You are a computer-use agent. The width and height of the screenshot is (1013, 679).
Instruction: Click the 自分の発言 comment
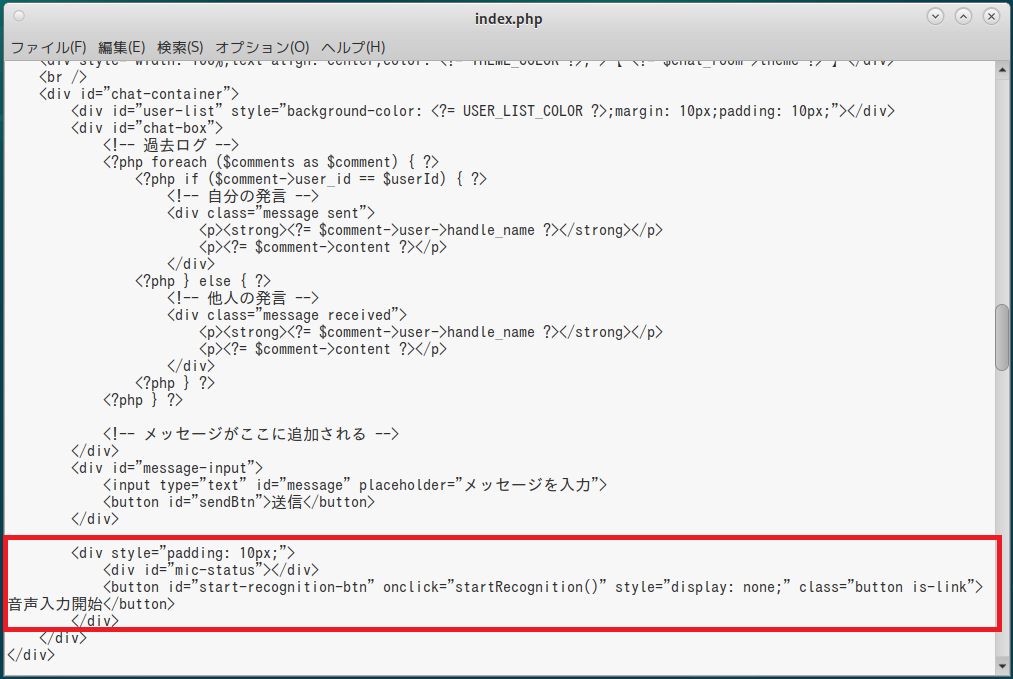(242, 196)
